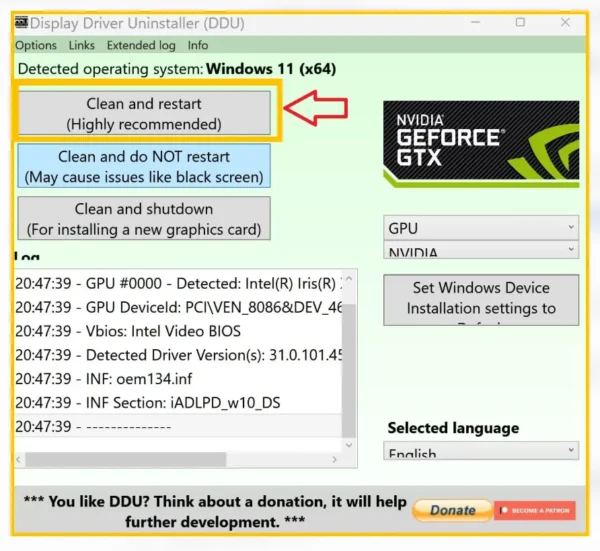Open the Options menu
Image resolution: width=600 pixels, height=551 pixels.
pyautogui.click(x=36, y=45)
